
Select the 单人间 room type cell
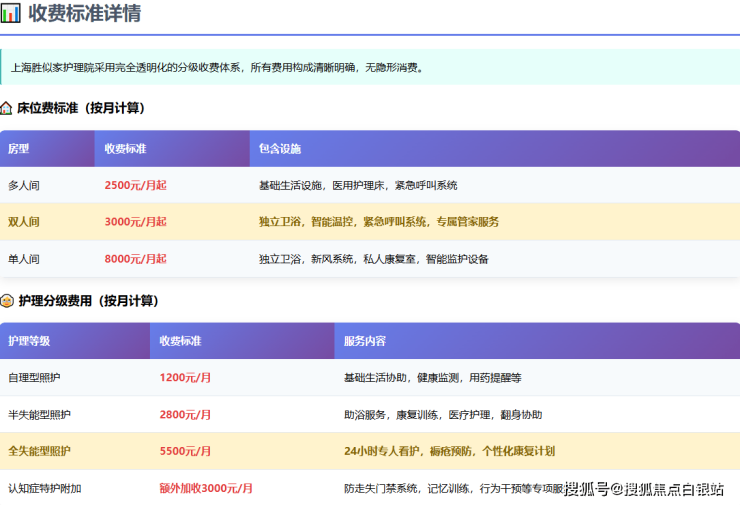coord(24,259)
